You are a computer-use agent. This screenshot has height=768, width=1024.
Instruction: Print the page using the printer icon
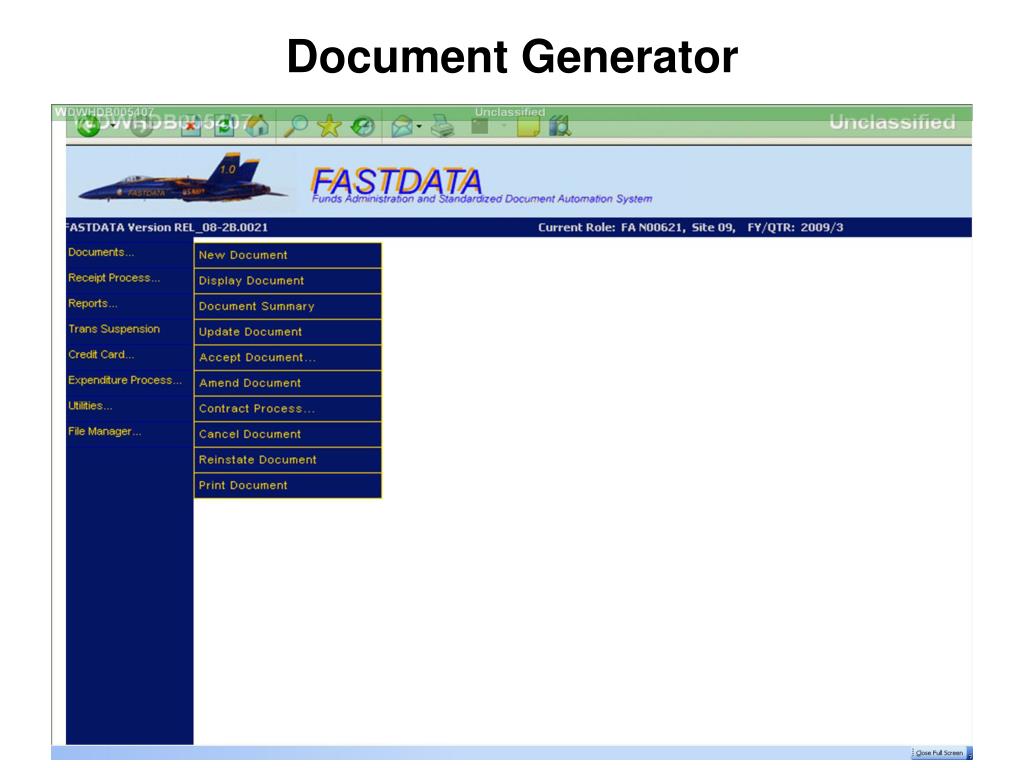(x=442, y=125)
